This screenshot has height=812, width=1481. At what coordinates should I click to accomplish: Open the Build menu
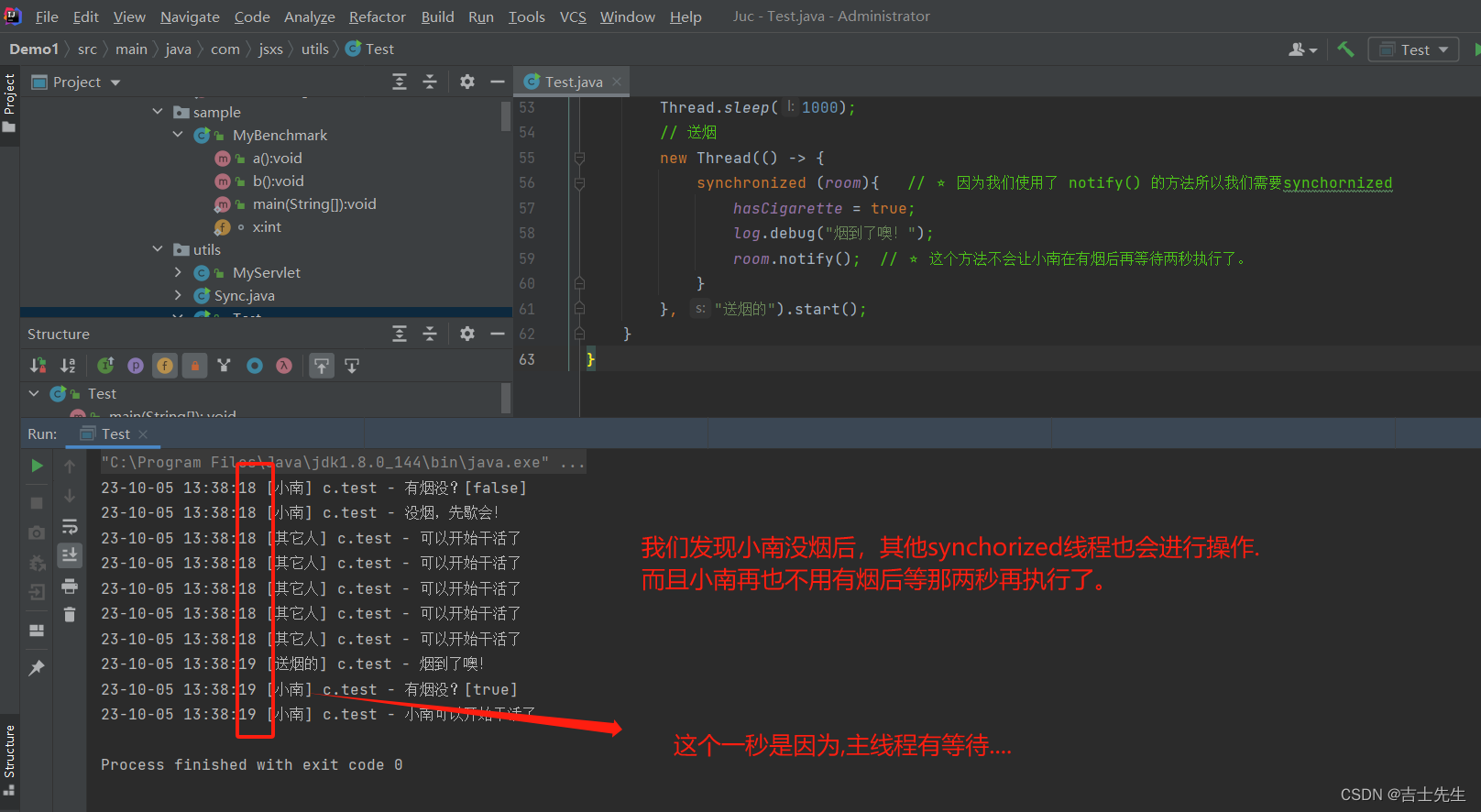(437, 16)
